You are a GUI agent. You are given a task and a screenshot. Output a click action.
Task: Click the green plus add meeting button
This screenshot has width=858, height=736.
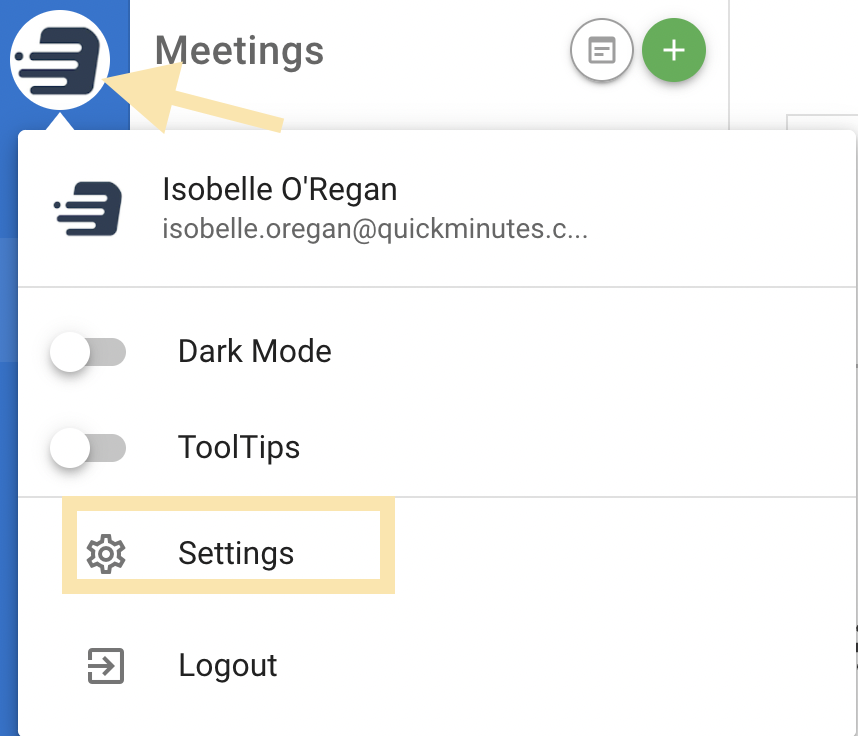(674, 50)
